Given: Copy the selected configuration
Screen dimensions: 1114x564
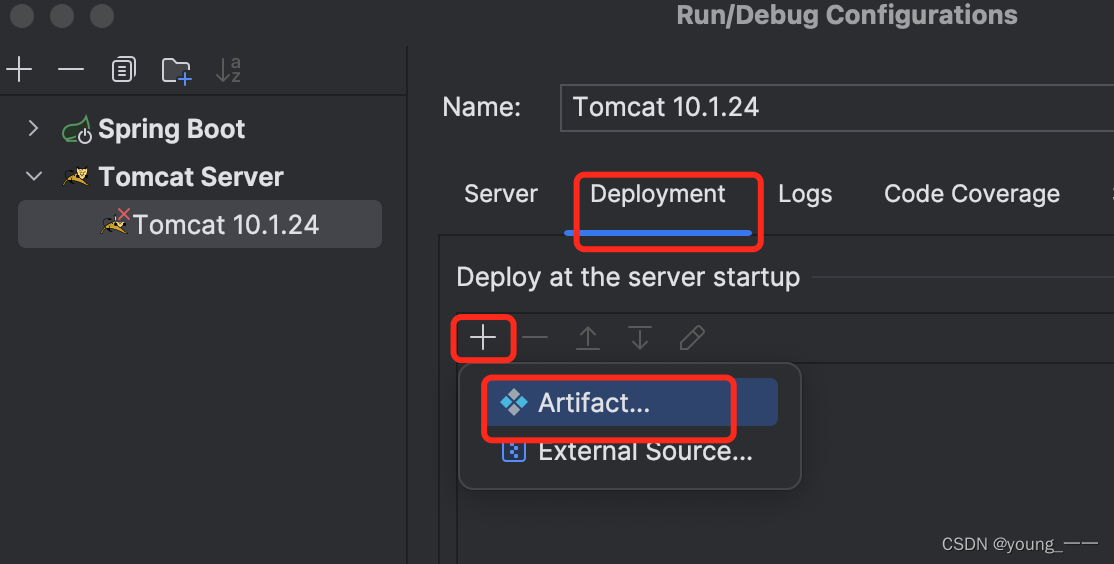Looking at the screenshot, I should pos(124,70).
